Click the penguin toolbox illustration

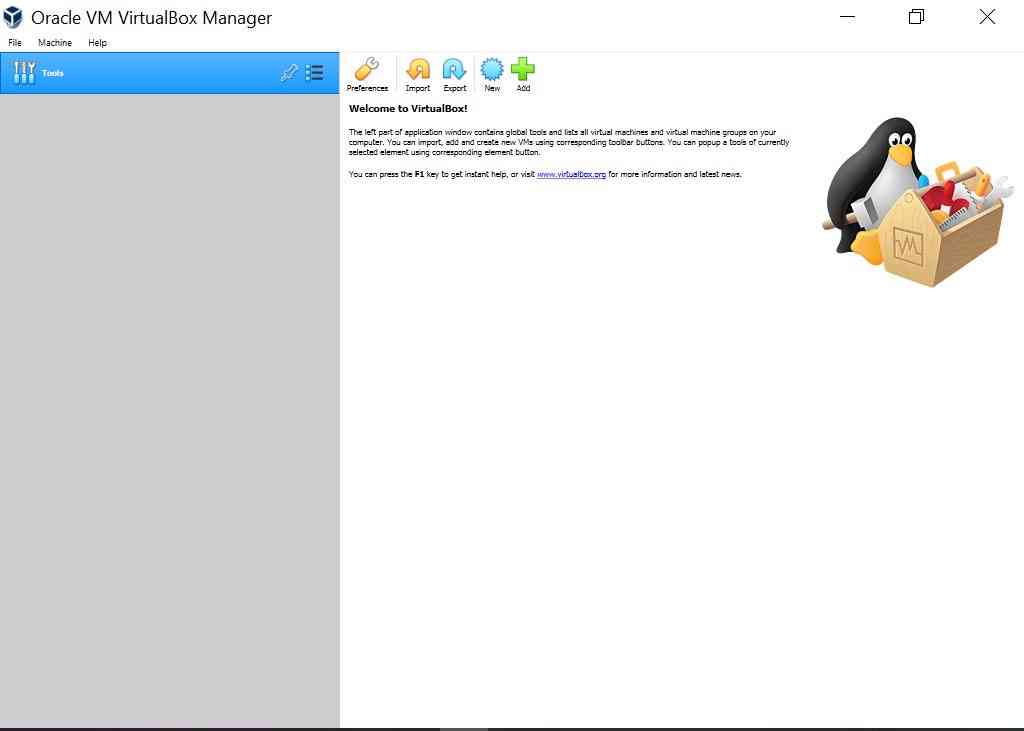pyautogui.click(x=918, y=202)
